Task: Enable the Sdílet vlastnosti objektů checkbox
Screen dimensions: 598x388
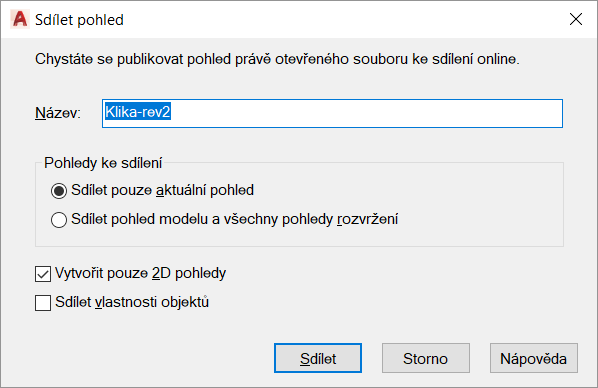Action: [x=43, y=303]
